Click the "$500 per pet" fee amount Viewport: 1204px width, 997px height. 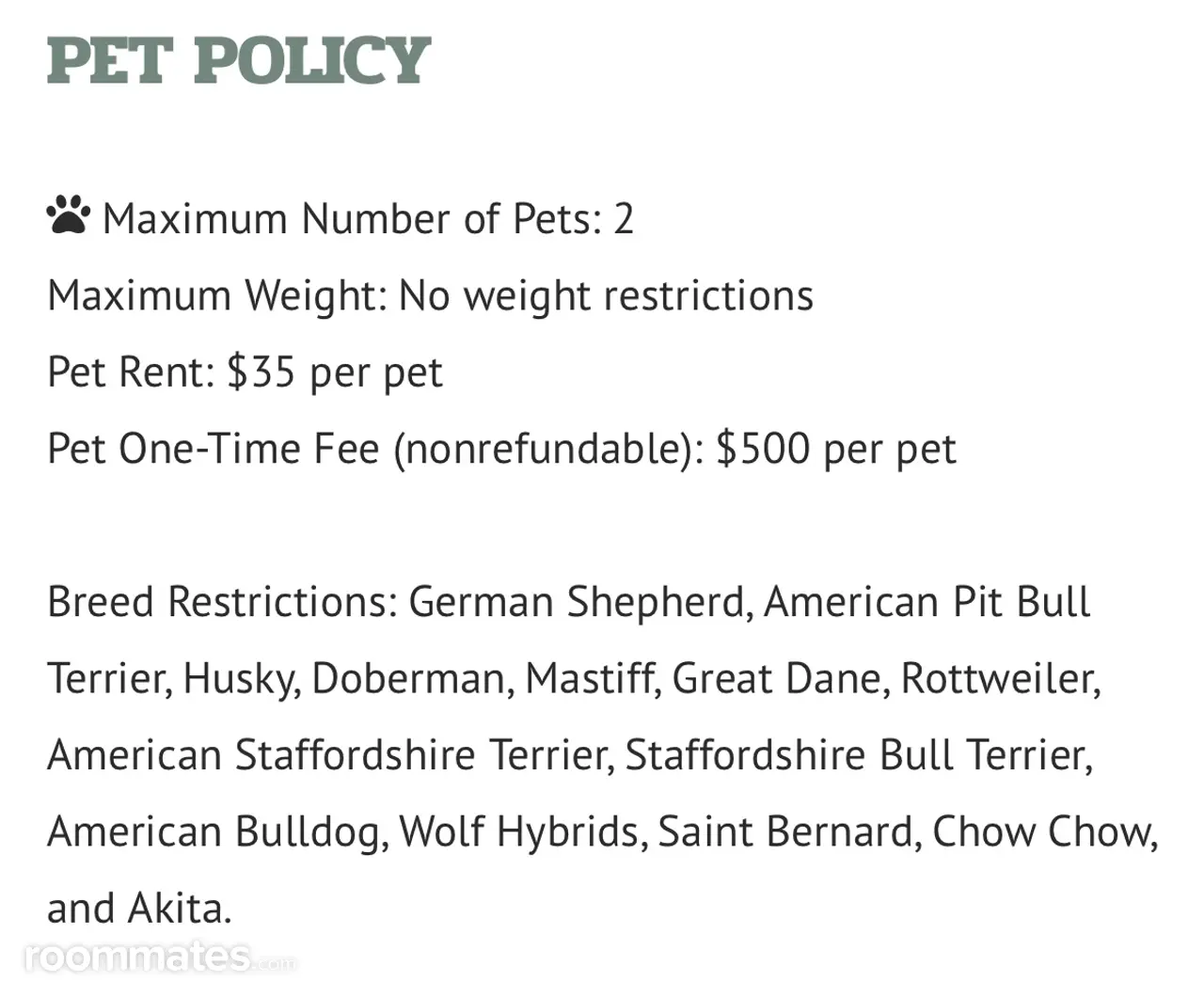point(836,449)
